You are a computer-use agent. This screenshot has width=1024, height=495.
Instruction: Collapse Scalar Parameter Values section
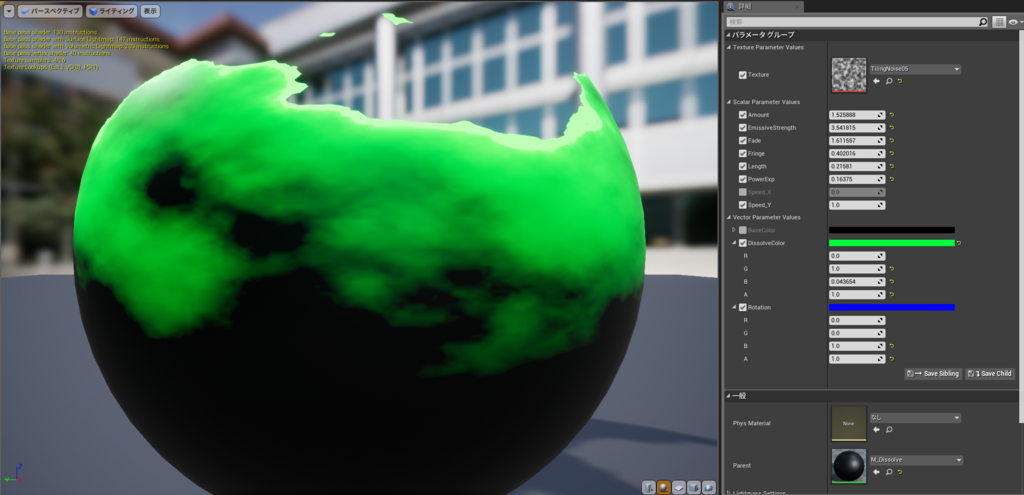[729, 102]
